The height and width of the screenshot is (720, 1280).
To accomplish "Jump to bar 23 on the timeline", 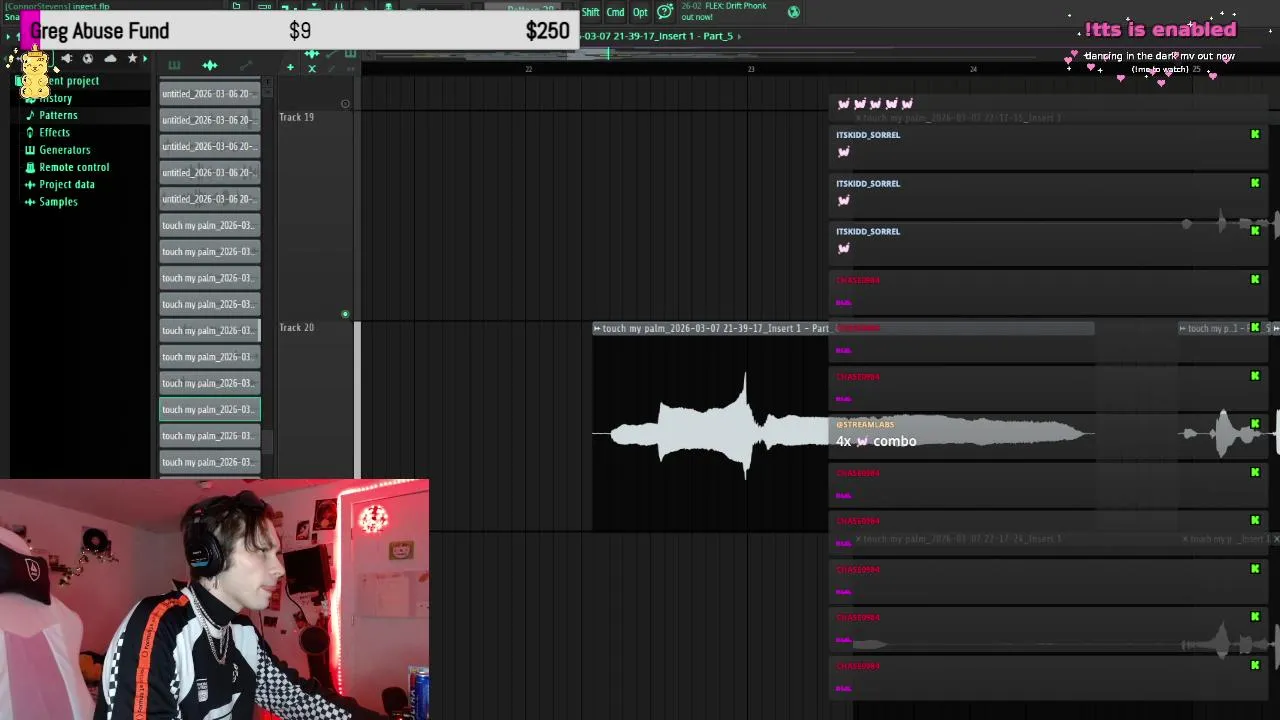I will click(750, 69).
